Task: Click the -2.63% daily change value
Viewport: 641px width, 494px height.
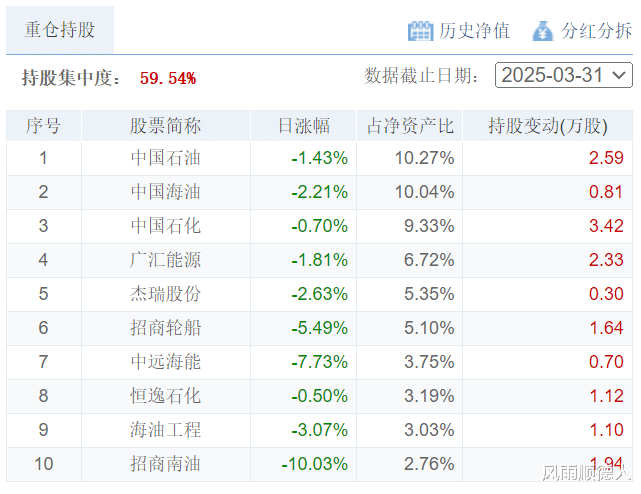Action: [x=319, y=294]
